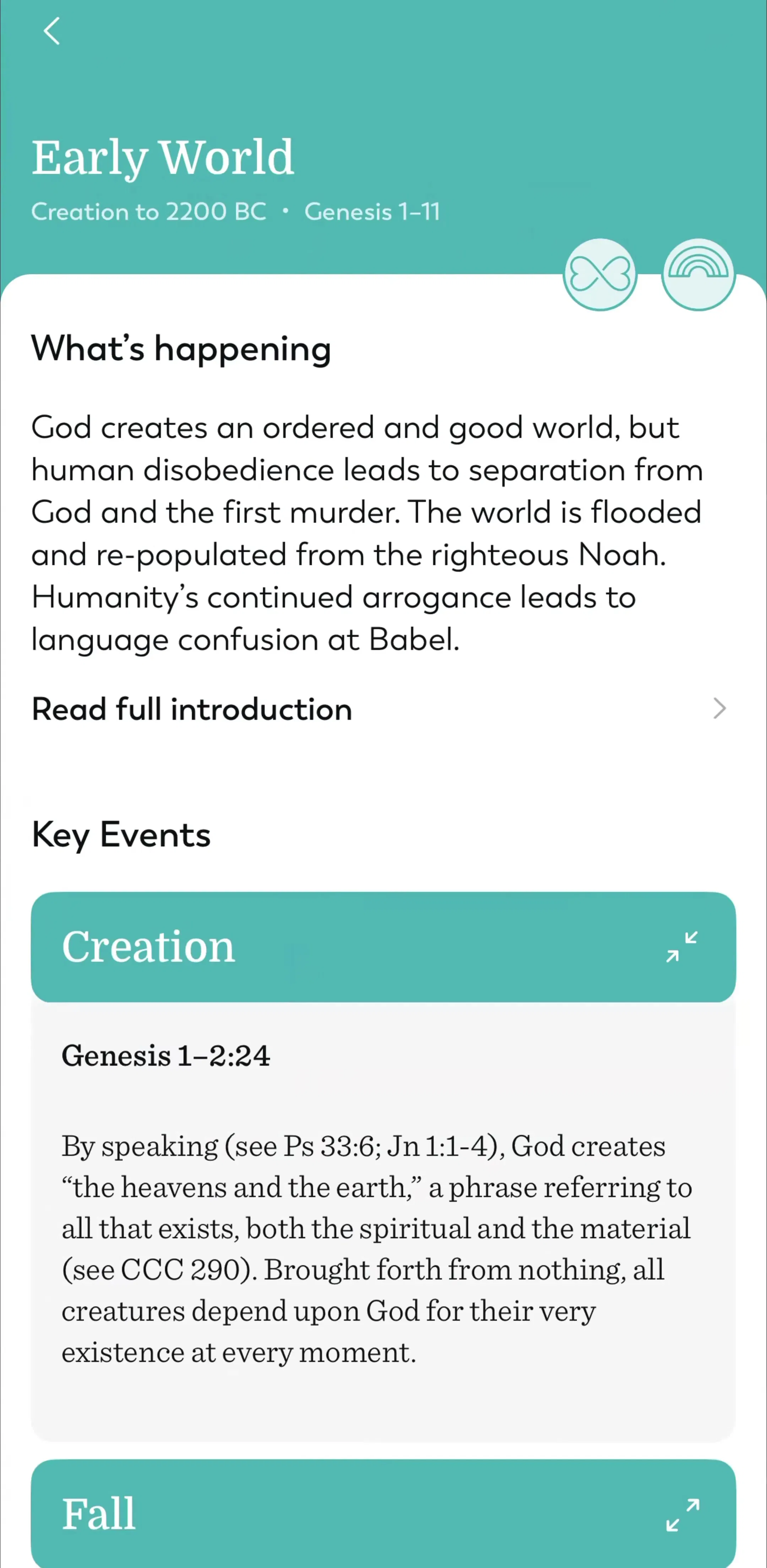Image resolution: width=767 pixels, height=1568 pixels.
Task: Tap the Key Events section heading
Action: click(x=121, y=835)
